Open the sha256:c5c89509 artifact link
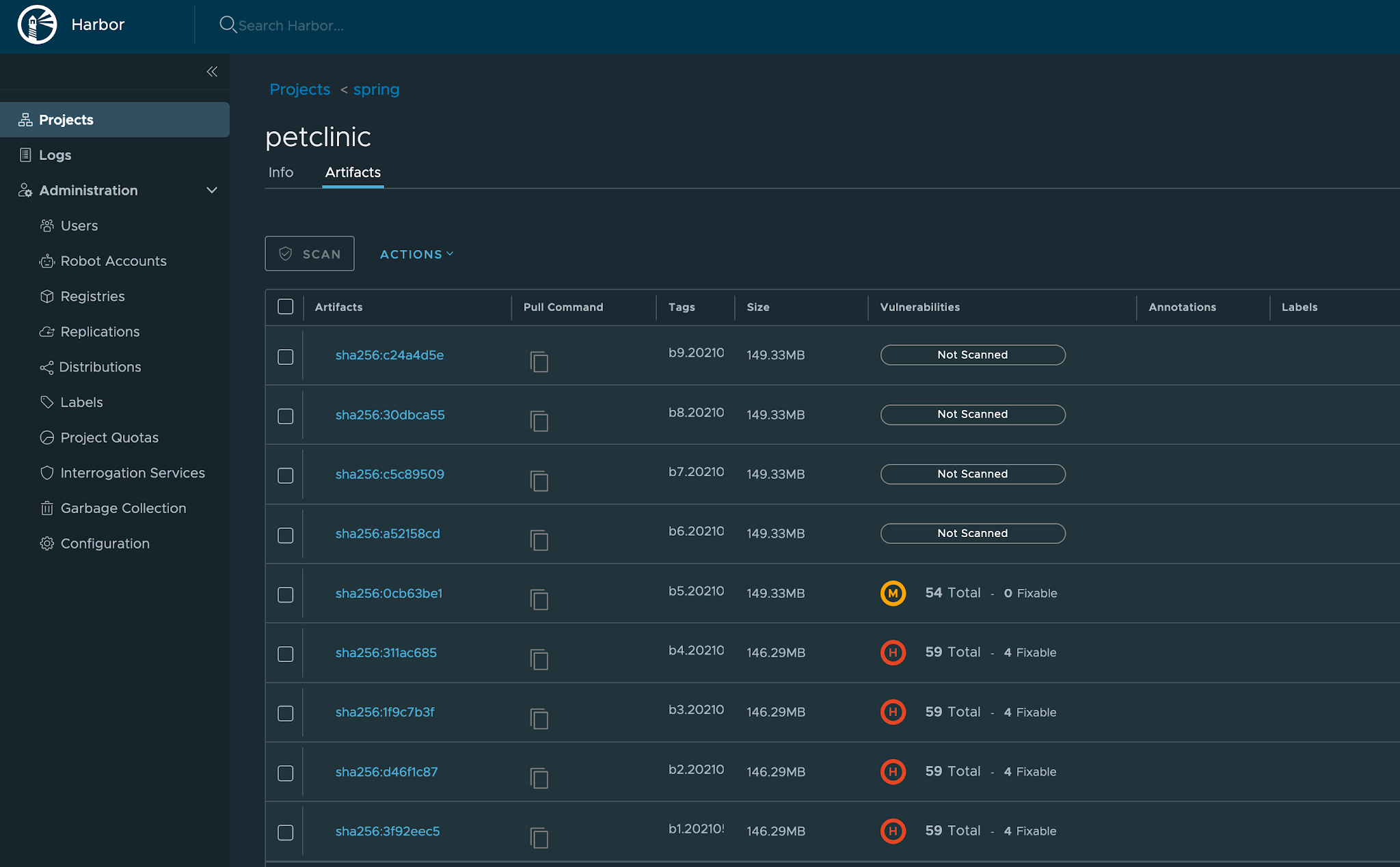Image resolution: width=1400 pixels, height=867 pixels. [390, 474]
